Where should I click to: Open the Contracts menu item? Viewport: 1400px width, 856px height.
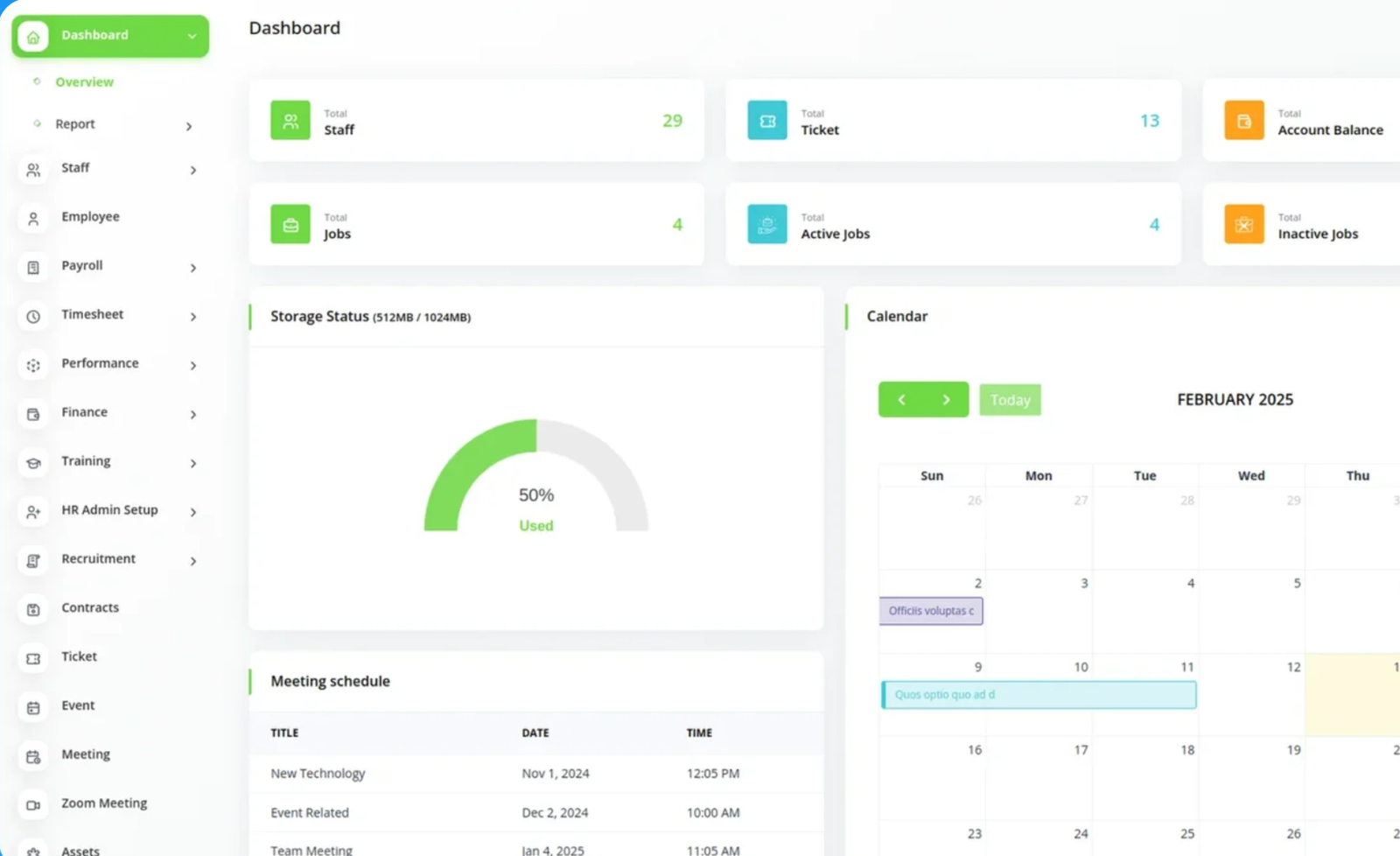[x=90, y=607]
